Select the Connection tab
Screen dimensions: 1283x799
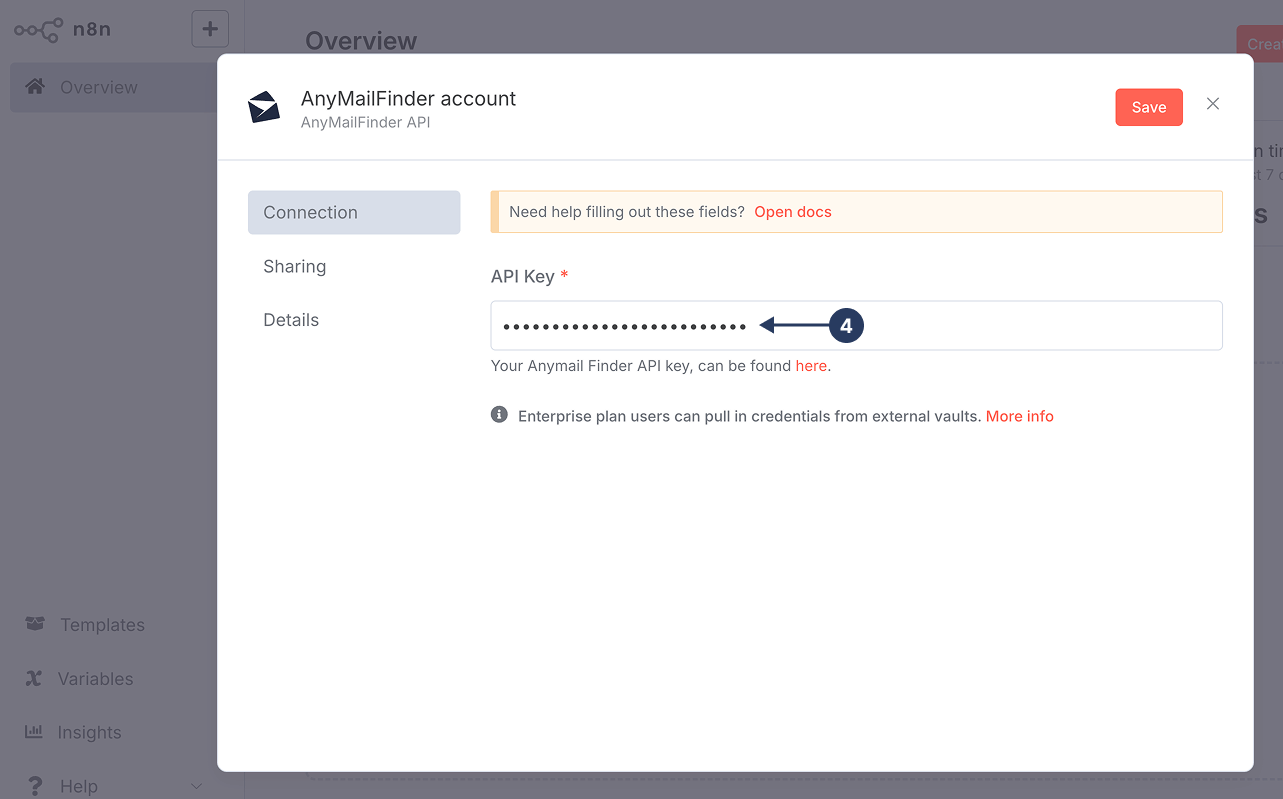tap(310, 212)
